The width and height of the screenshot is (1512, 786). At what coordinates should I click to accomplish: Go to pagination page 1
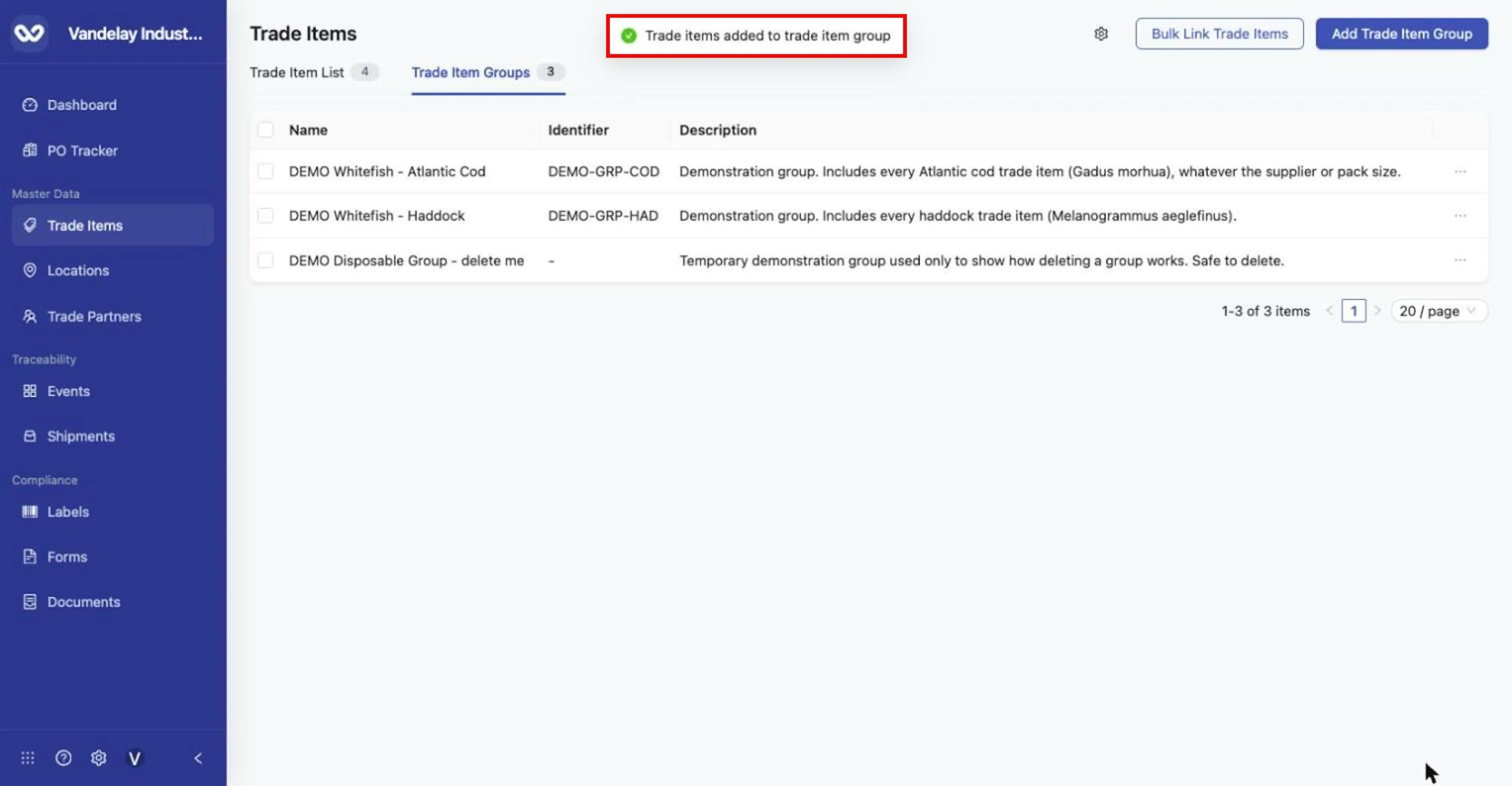pyautogui.click(x=1354, y=311)
